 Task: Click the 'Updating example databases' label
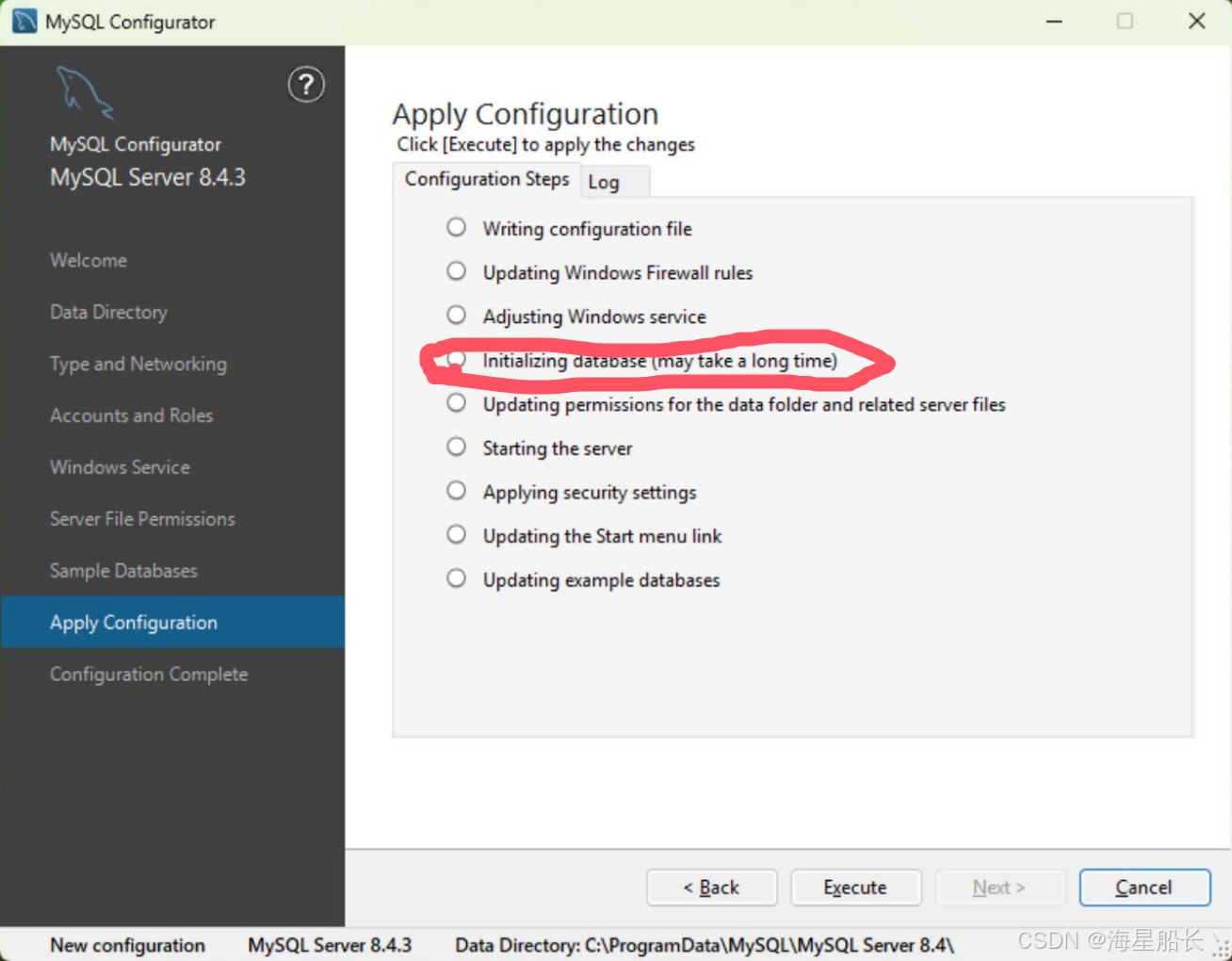click(x=601, y=580)
